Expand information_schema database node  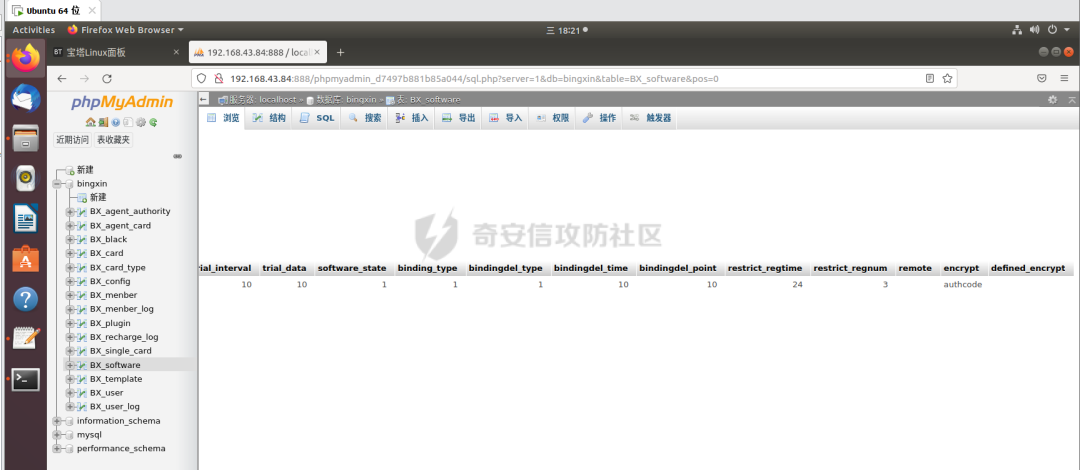tap(57, 421)
